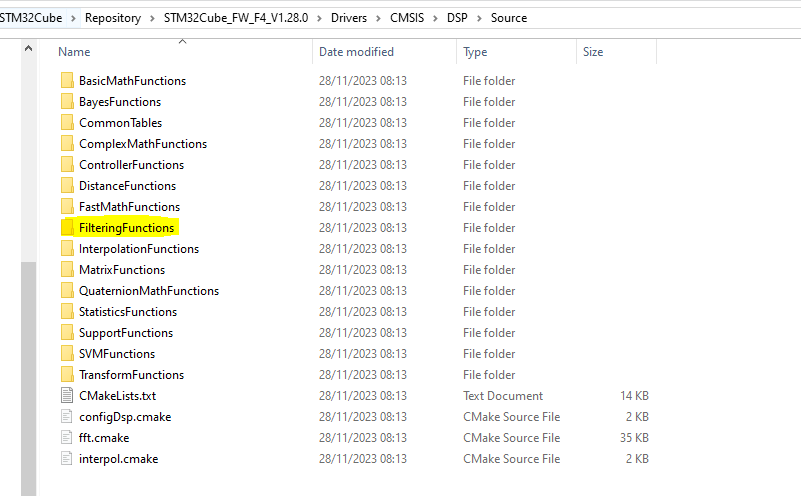Click the navigation pane scroll-up arrow

29,49
